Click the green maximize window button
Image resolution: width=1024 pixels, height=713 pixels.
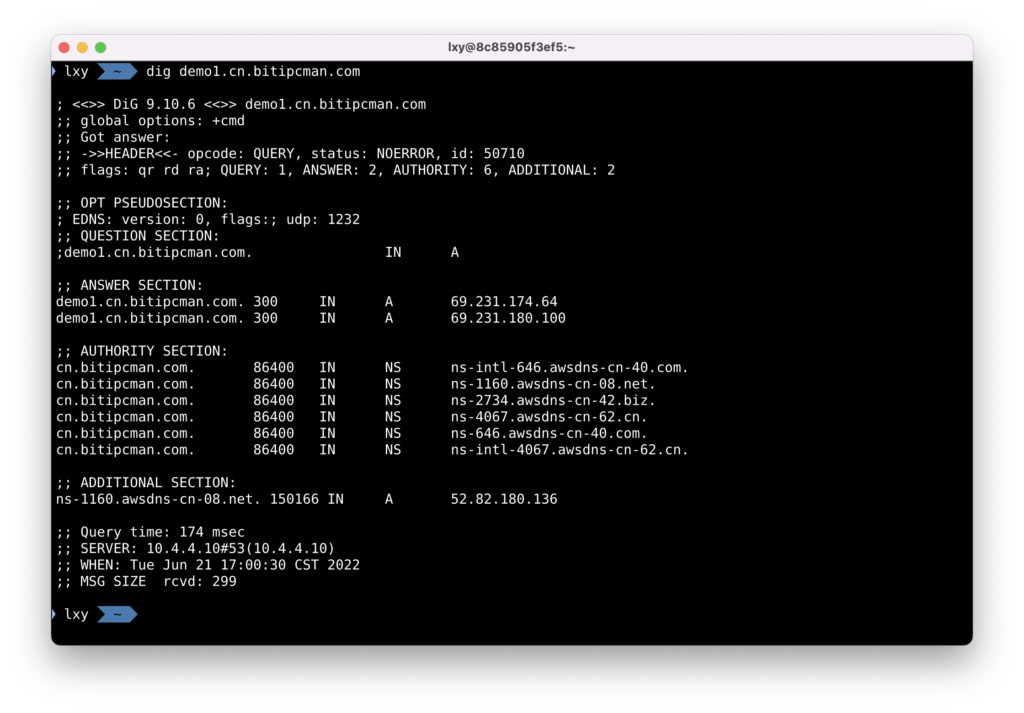tap(100, 47)
